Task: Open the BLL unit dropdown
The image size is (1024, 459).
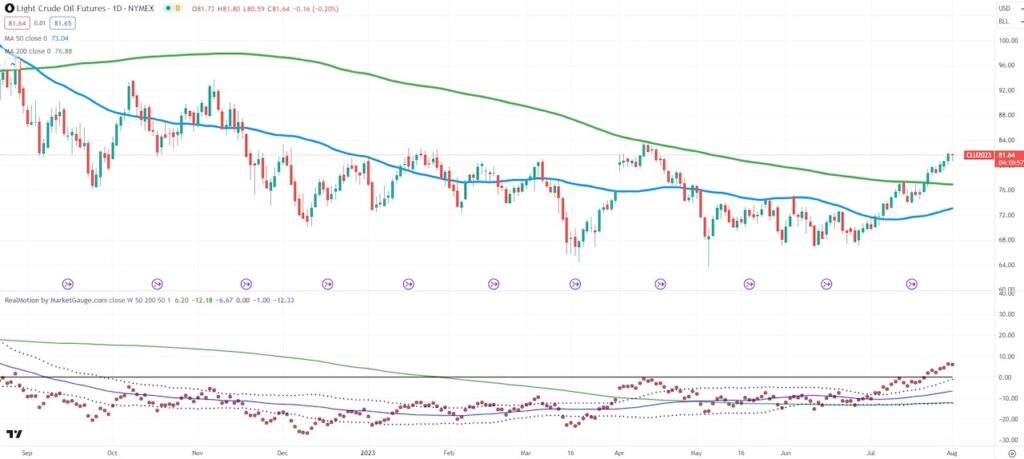Action: point(1008,21)
